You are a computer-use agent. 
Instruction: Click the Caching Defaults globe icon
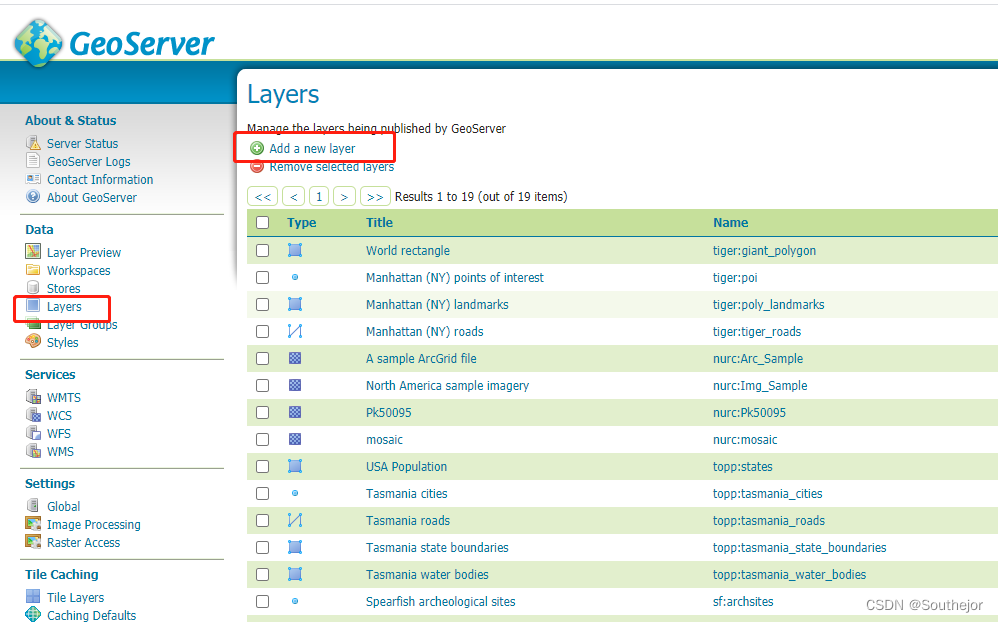click(33, 614)
